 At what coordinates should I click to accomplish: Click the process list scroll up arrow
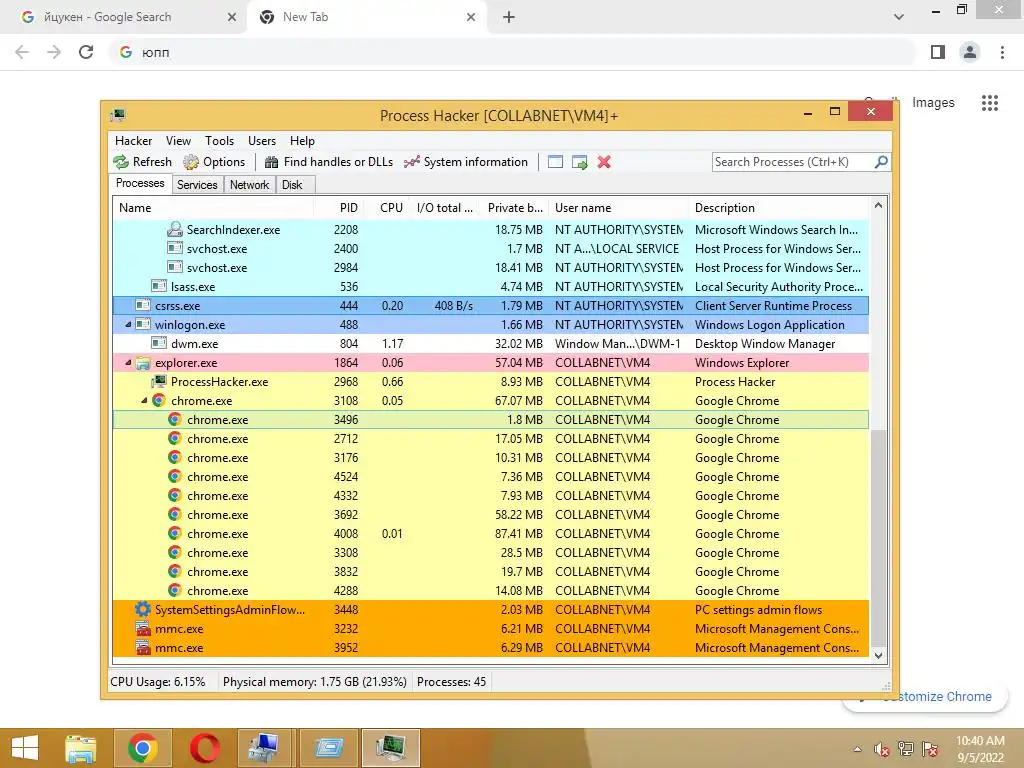point(878,206)
